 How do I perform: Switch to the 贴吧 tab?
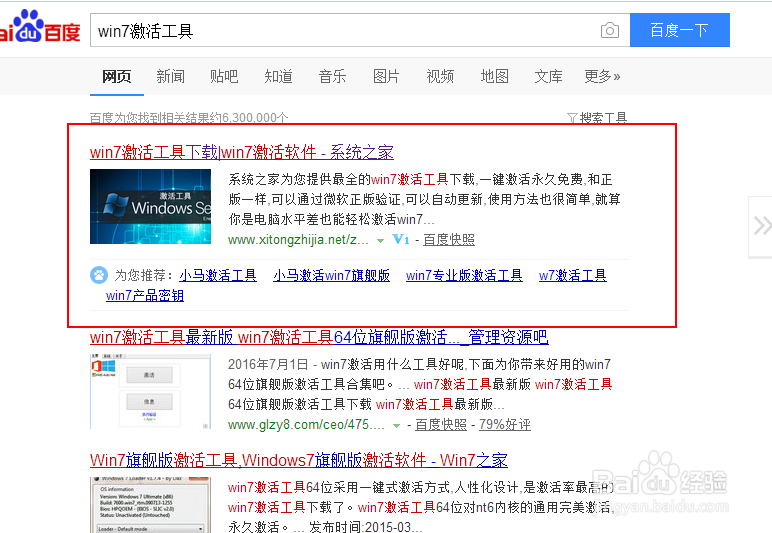pyautogui.click(x=224, y=76)
